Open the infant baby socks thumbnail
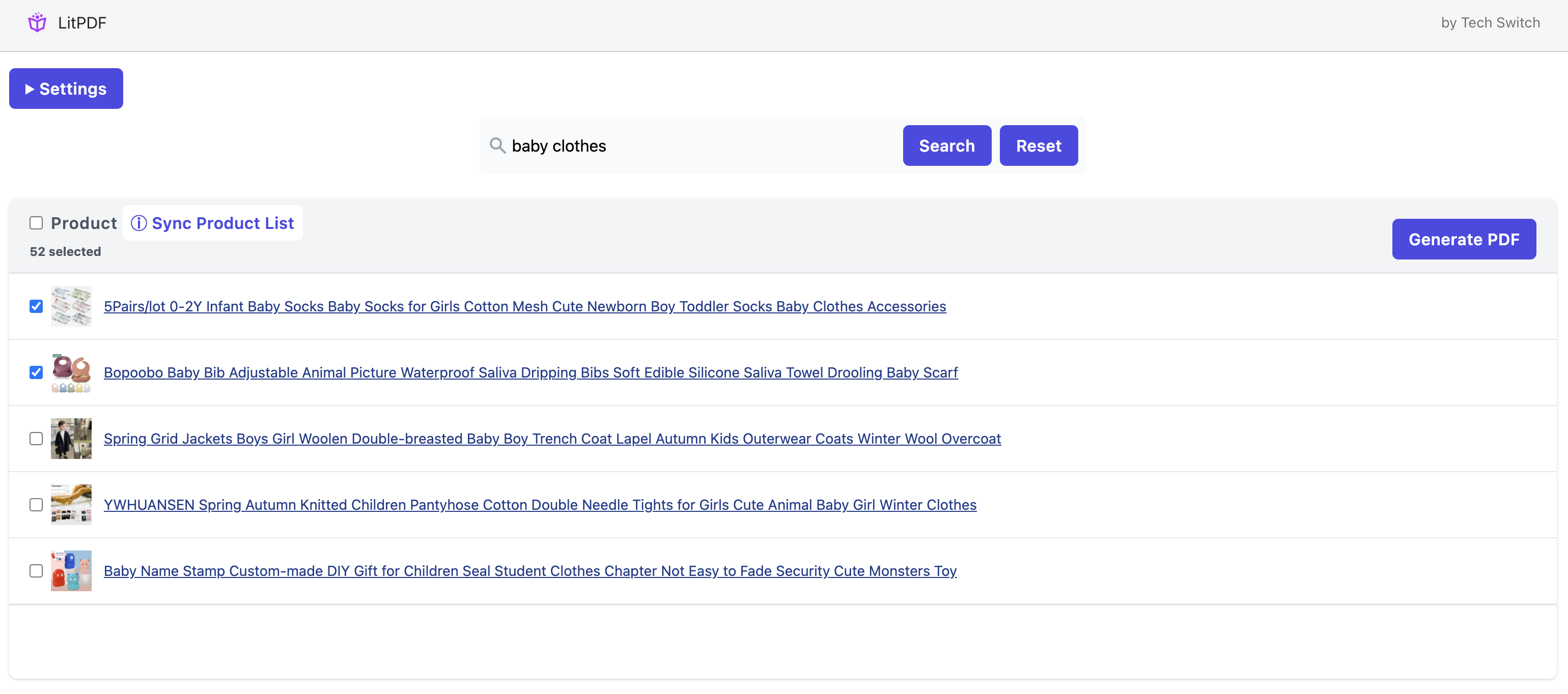 [x=71, y=306]
